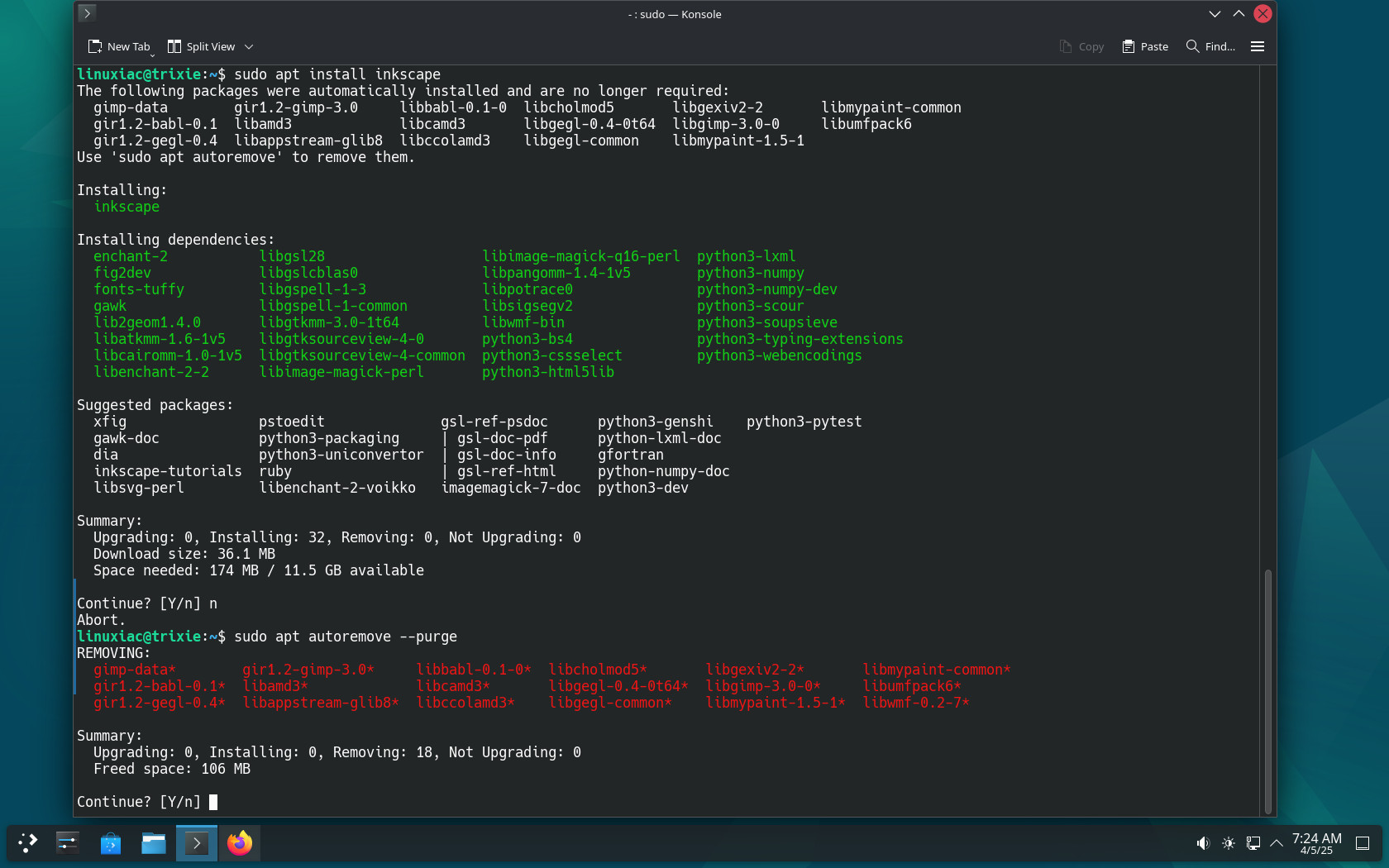Open the Dolphin file manager

pyautogui.click(x=154, y=843)
